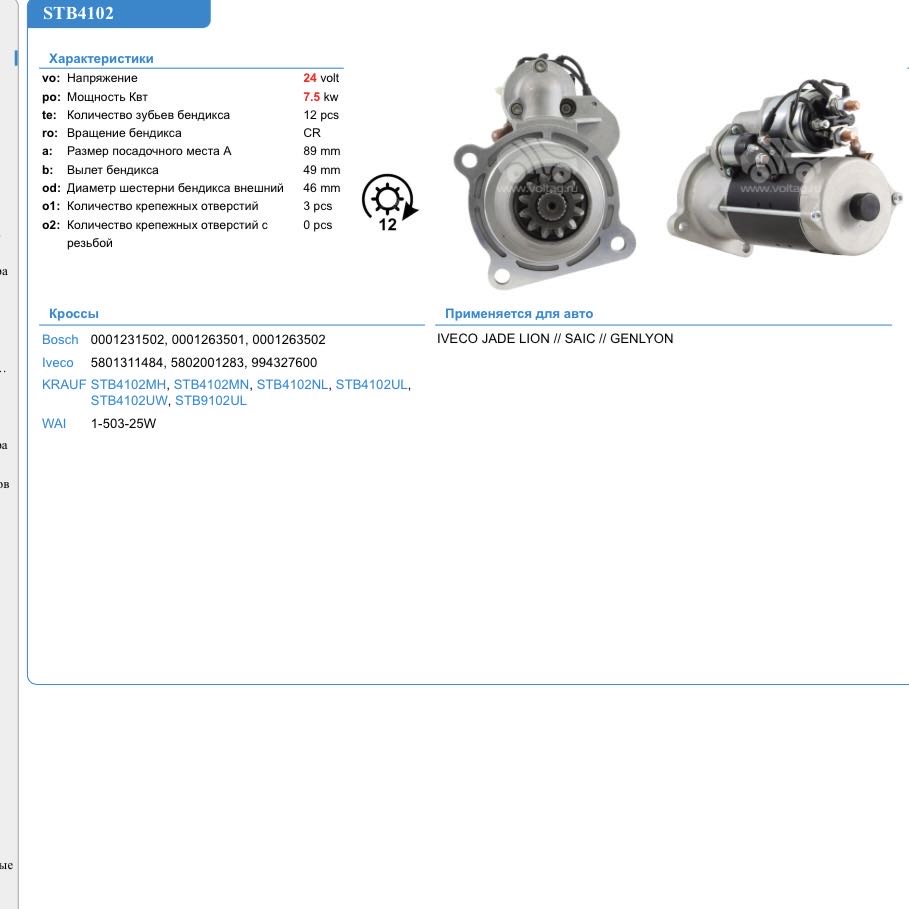Click the Характеристики section heading
The width and height of the screenshot is (909, 909).
tap(101, 59)
